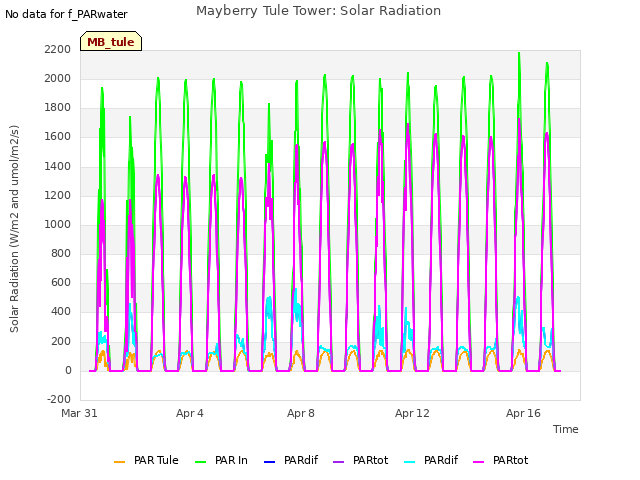
Task: Click the '0' y-axis tick label
Action: pos(68,371)
